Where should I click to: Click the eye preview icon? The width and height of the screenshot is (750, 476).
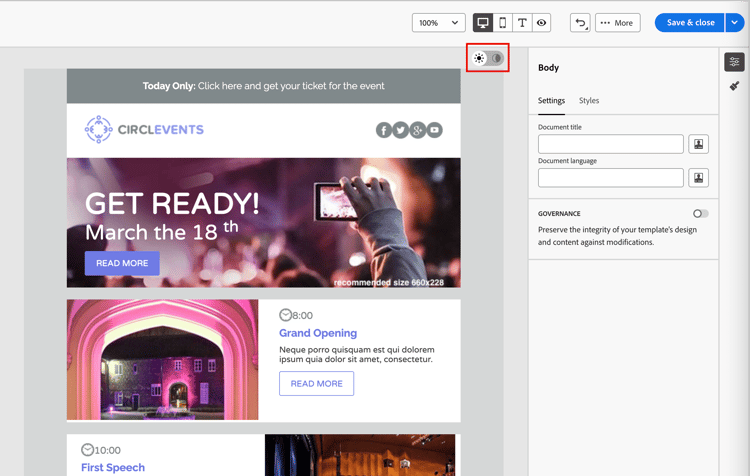click(541, 23)
